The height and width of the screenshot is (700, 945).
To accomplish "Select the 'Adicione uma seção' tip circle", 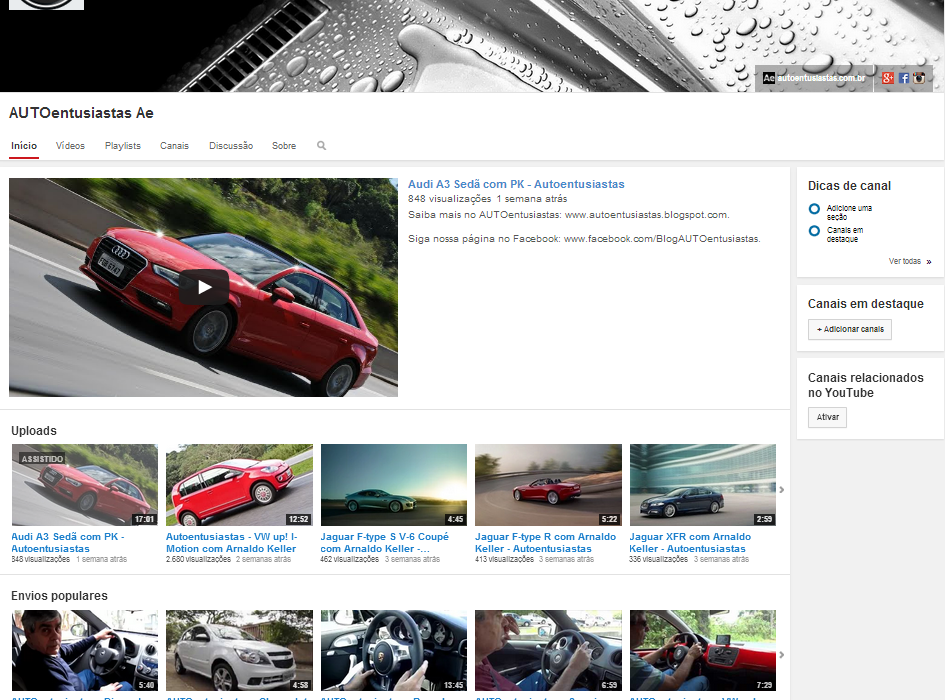I will pos(814,209).
